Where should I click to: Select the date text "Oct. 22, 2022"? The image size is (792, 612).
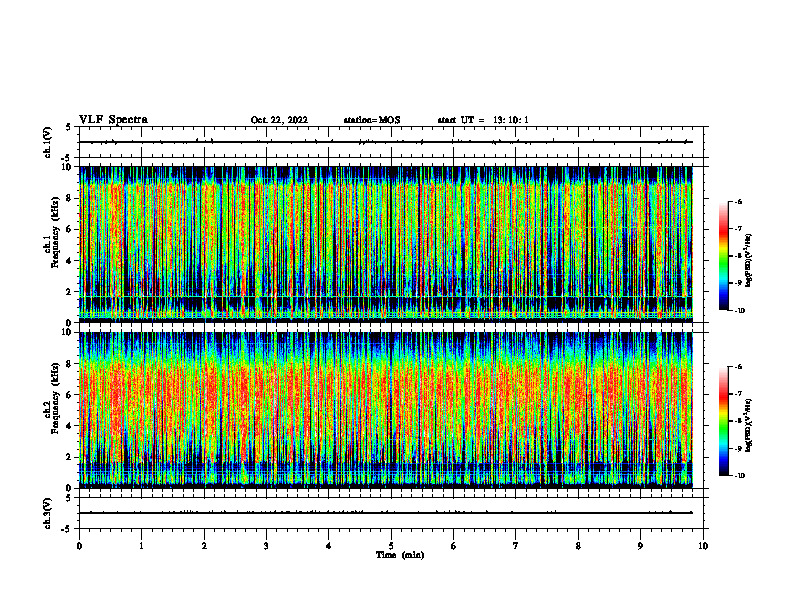pos(279,120)
